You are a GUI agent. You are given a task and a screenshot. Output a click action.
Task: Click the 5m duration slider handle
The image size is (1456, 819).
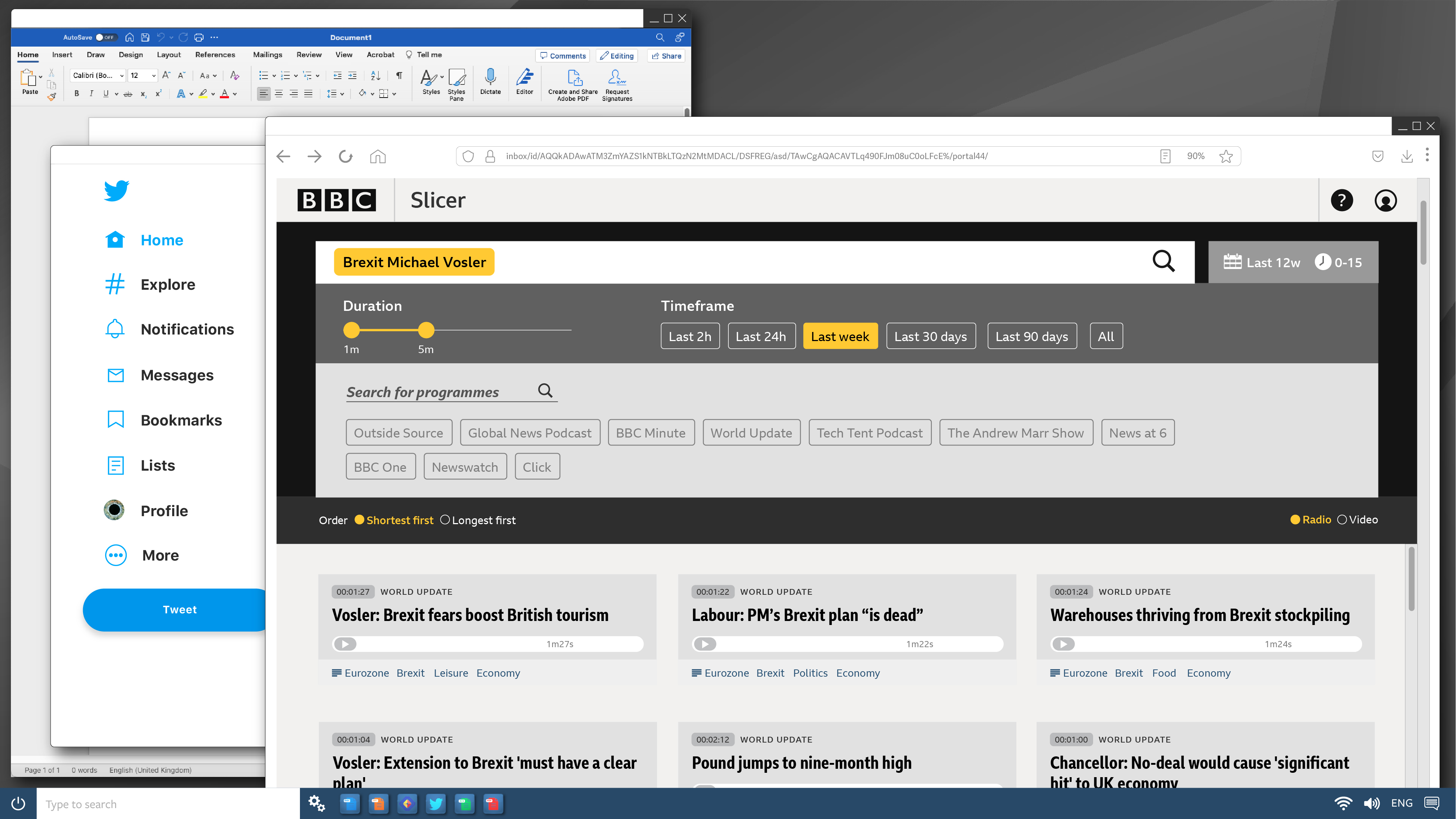click(x=426, y=329)
